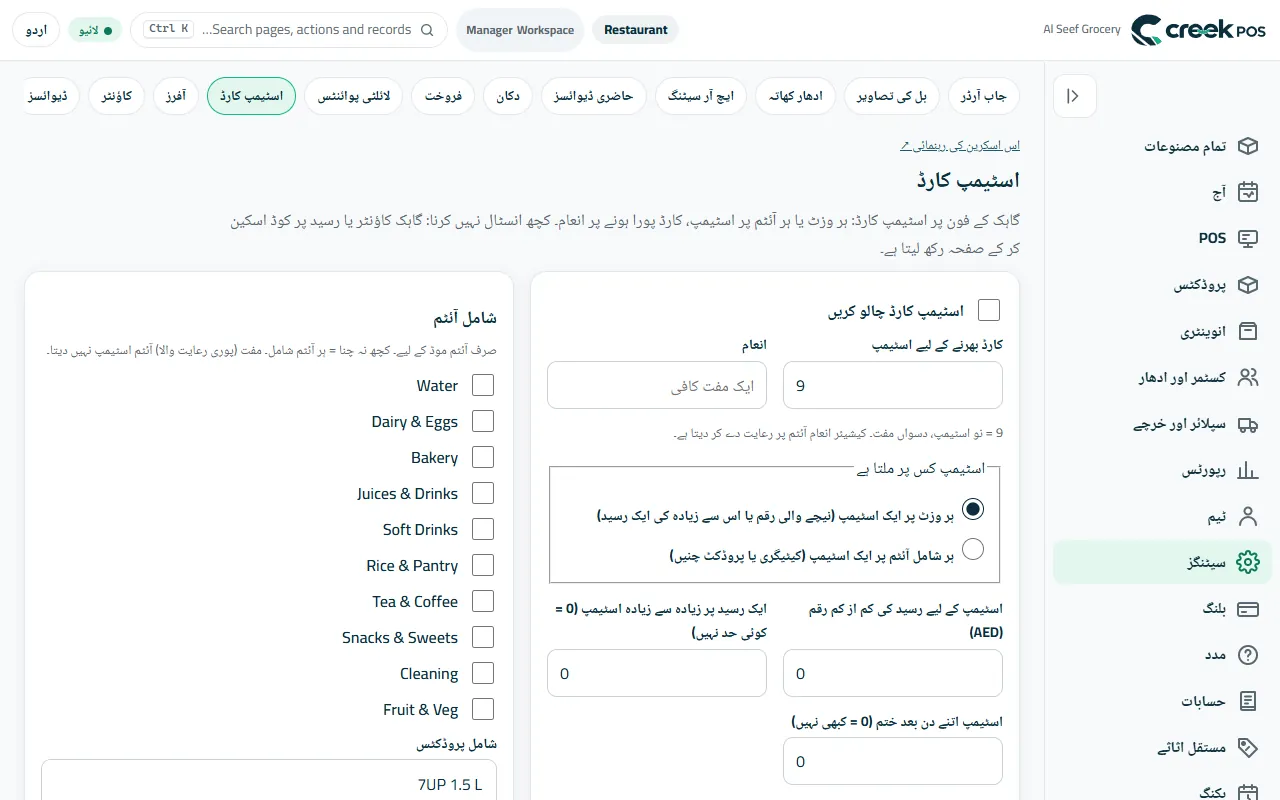Open Suppliers truck icon in sidebar
Image resolution: width=1280 pixels, height=800 pixels.
click(1247, 424)
